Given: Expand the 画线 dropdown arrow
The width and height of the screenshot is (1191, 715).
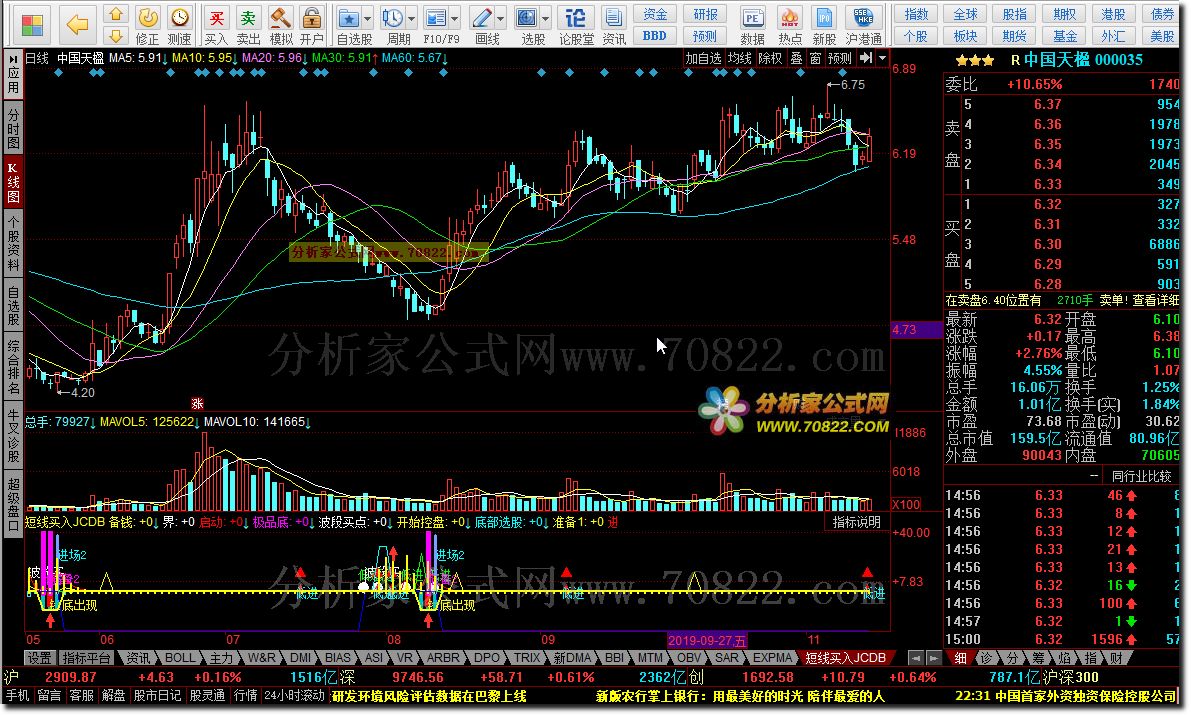Looking at the screenshot, I should pyautogui.click(x=501, y=19).
